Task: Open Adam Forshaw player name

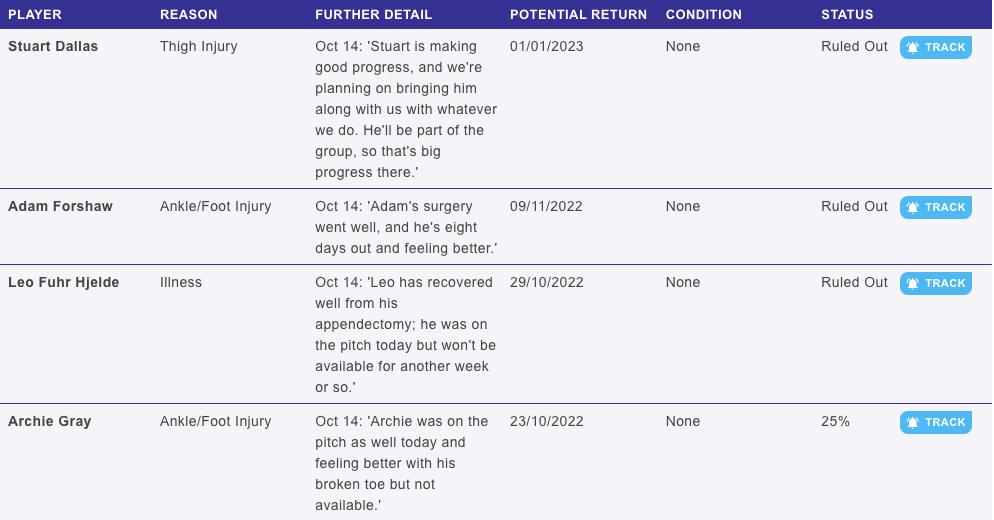Action: (x=60, y=206)
